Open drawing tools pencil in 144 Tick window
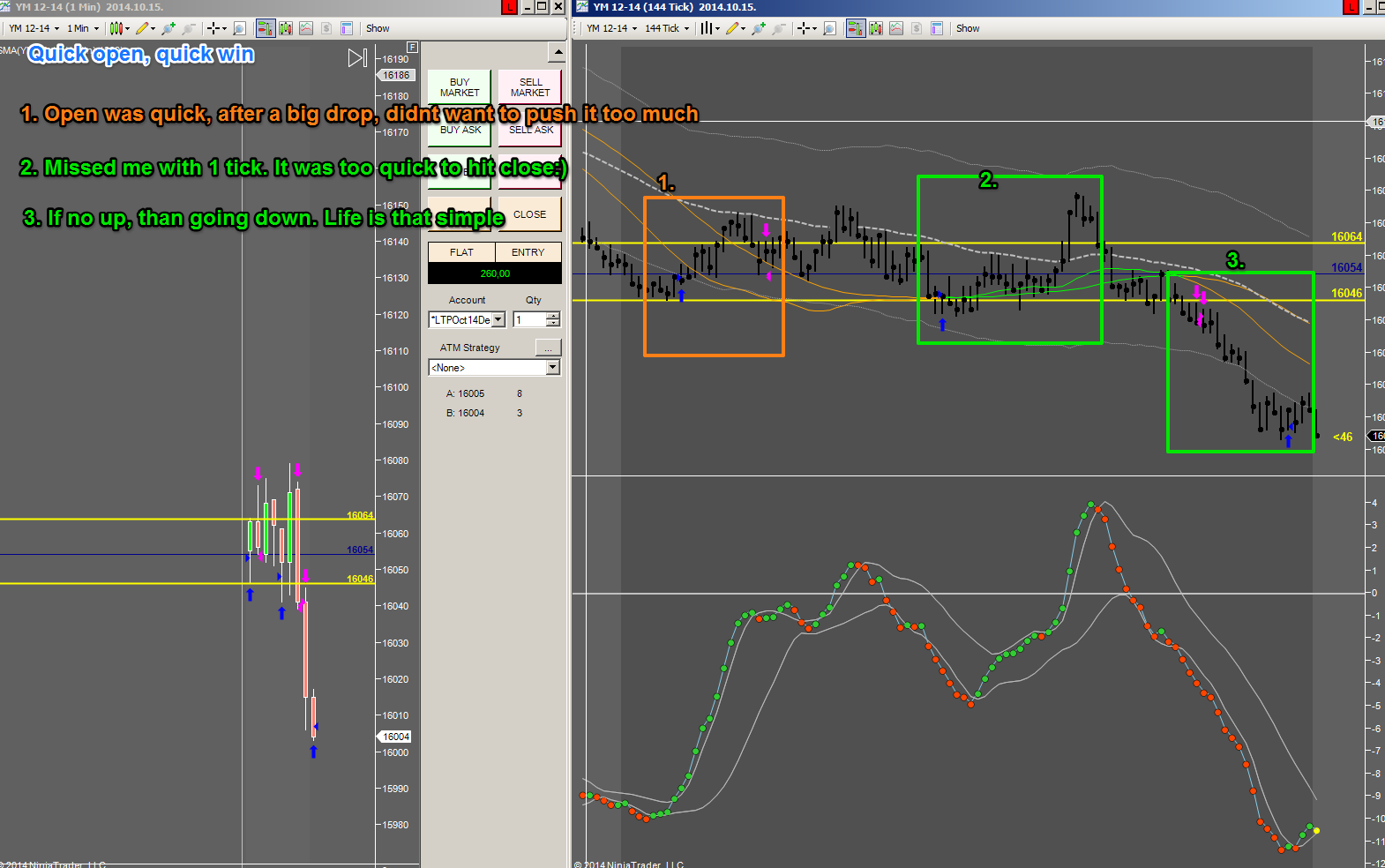The image size is (1385, 868). click(736, 28)
